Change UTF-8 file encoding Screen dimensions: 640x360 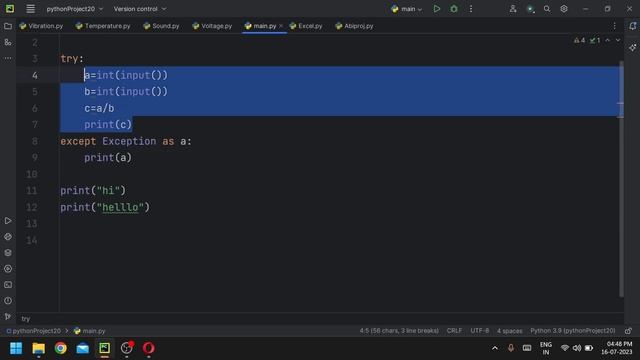(480, 331)
